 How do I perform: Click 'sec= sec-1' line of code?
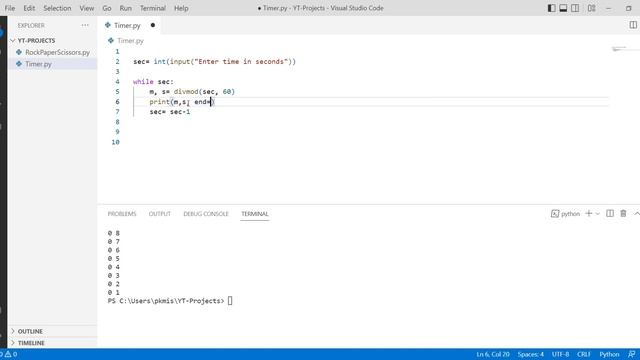point(169,112)
